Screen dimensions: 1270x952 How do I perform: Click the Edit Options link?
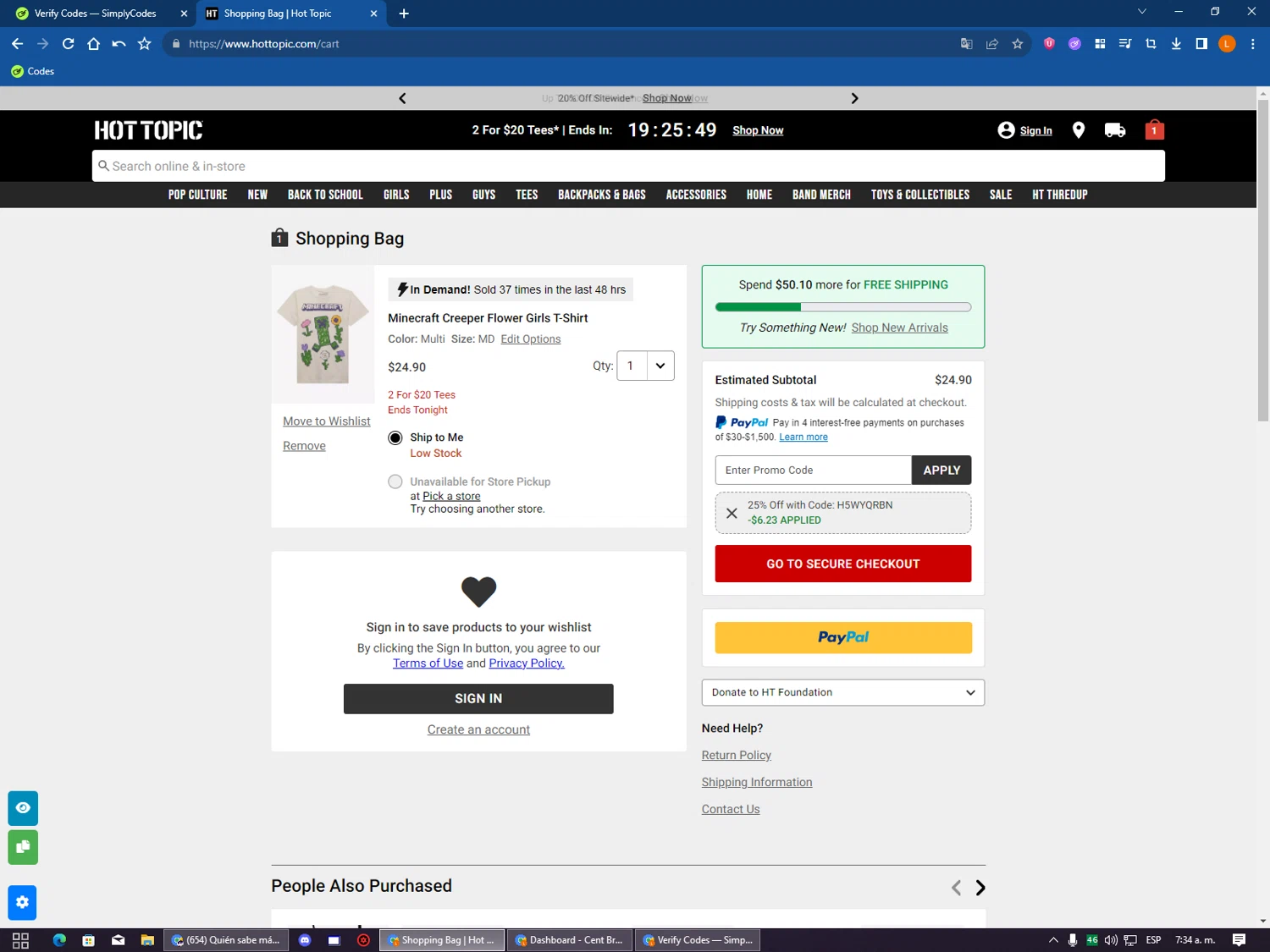(531, 339)
